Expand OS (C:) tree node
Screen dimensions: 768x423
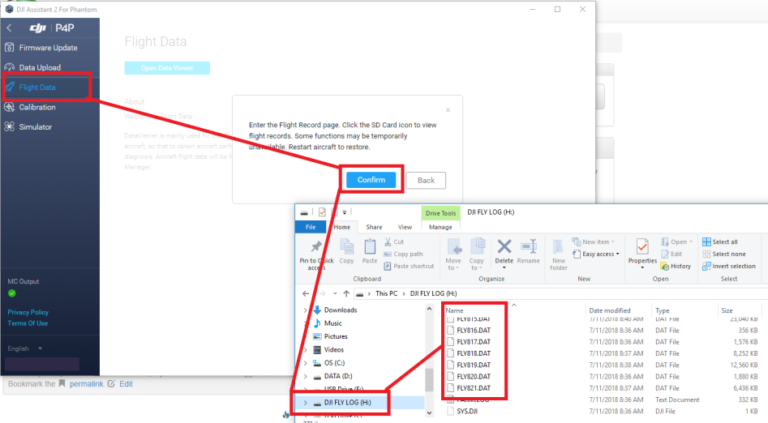pyautogui.click(x=306, y=363)
